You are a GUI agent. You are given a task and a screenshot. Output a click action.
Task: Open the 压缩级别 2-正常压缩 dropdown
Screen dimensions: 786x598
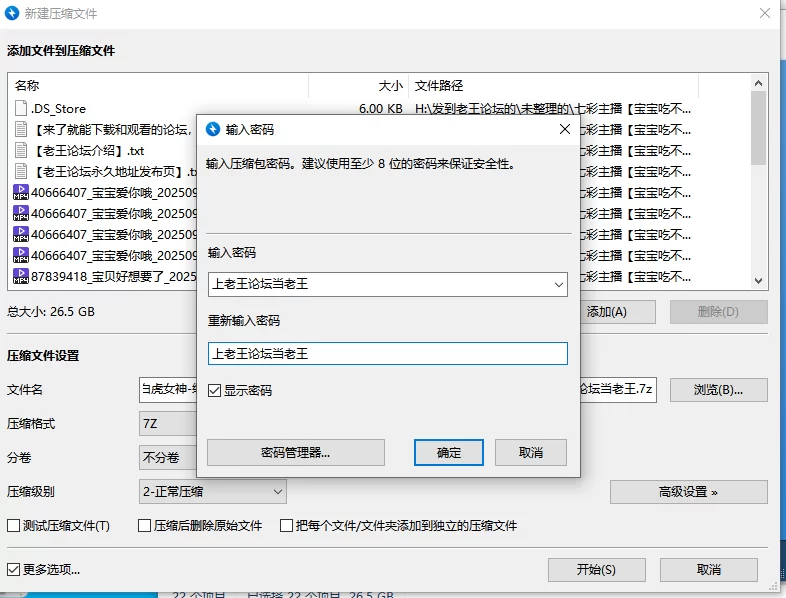(x=213, y=492)
